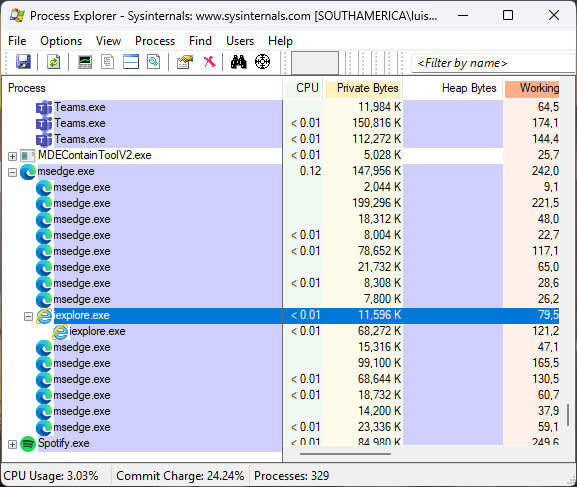
Task: Toggle the Show Lower Pane toolbar icon
Action: click(131, 62)
